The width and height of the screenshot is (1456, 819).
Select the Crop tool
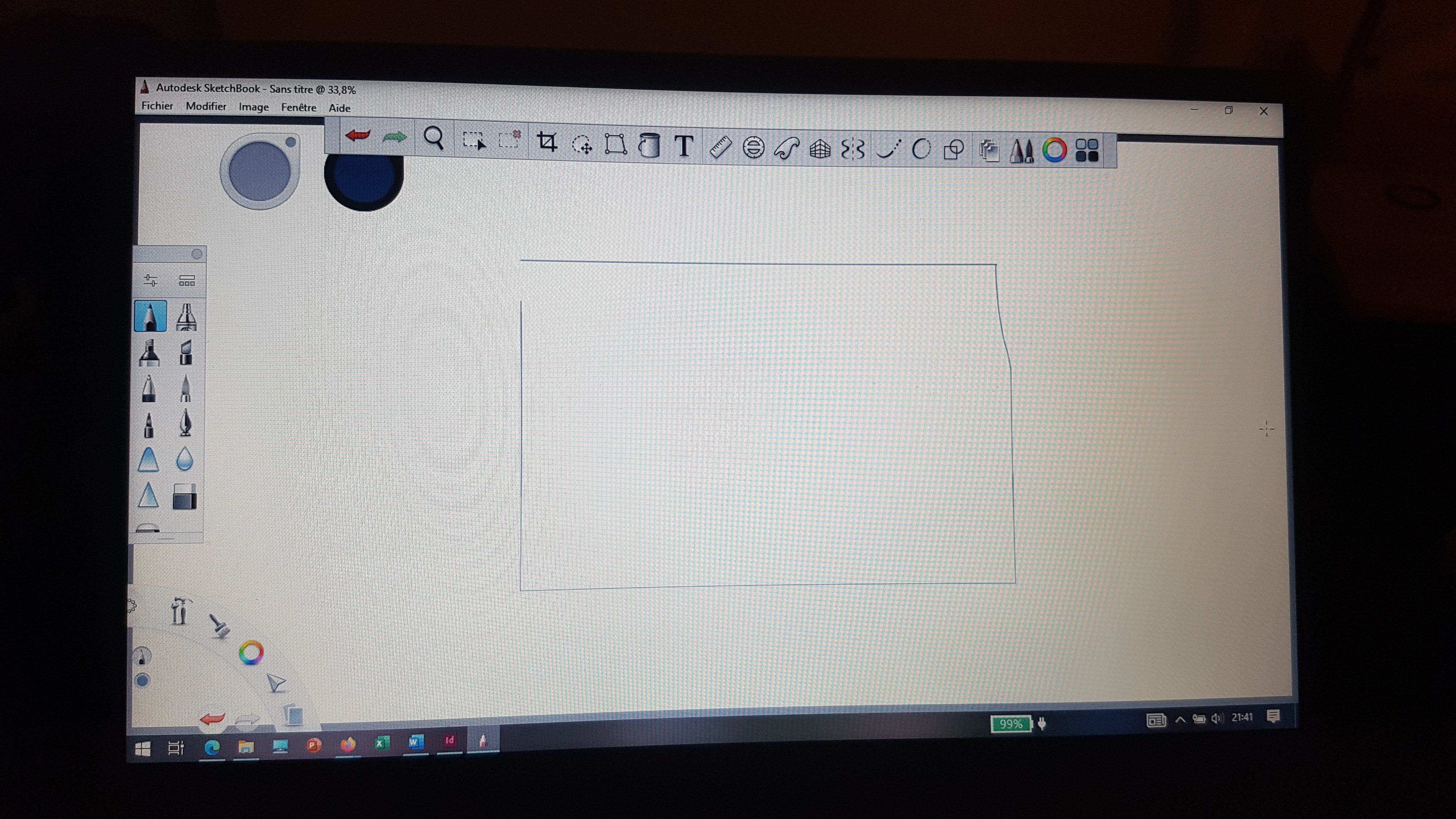click(x=547, y=141)
